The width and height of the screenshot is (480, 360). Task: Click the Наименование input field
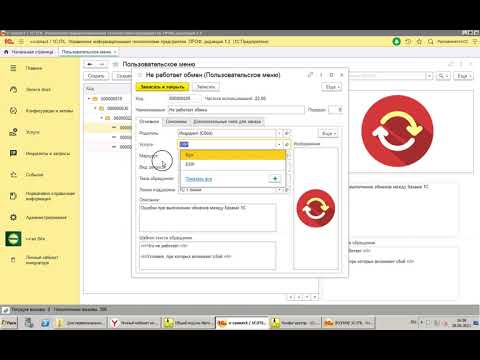[236, 110]
